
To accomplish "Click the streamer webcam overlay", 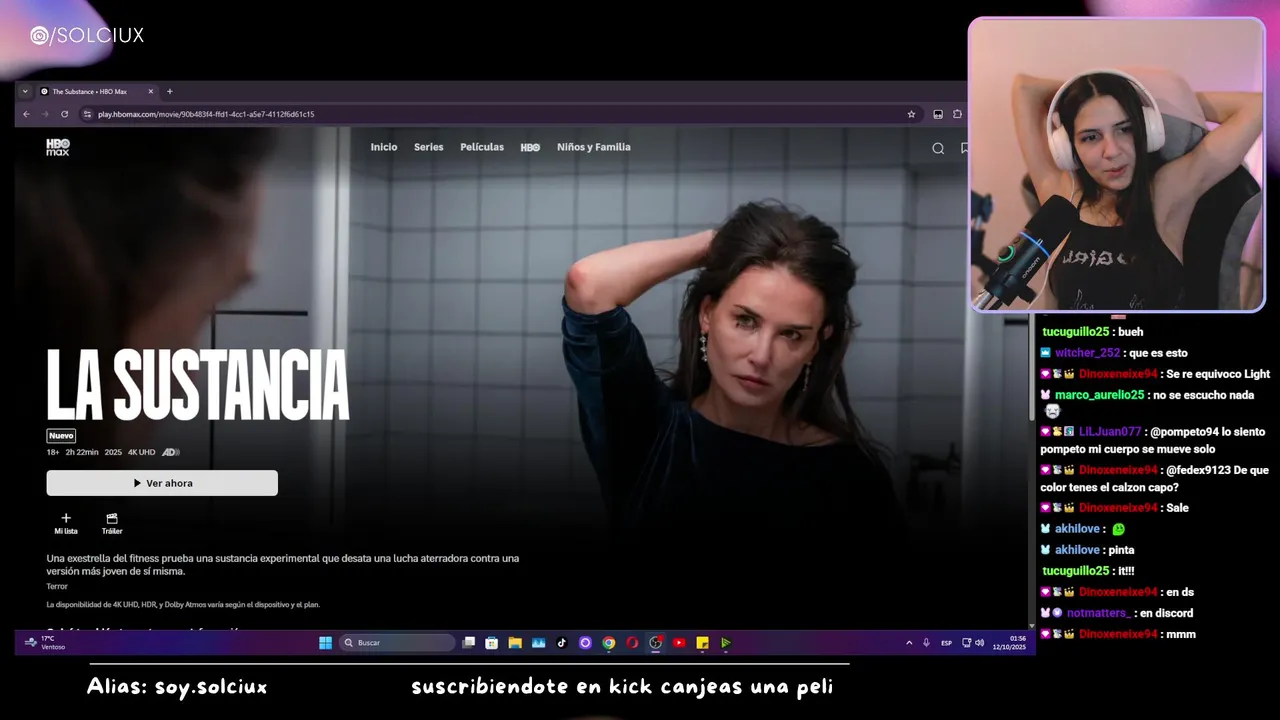I will click(1116, 164).
